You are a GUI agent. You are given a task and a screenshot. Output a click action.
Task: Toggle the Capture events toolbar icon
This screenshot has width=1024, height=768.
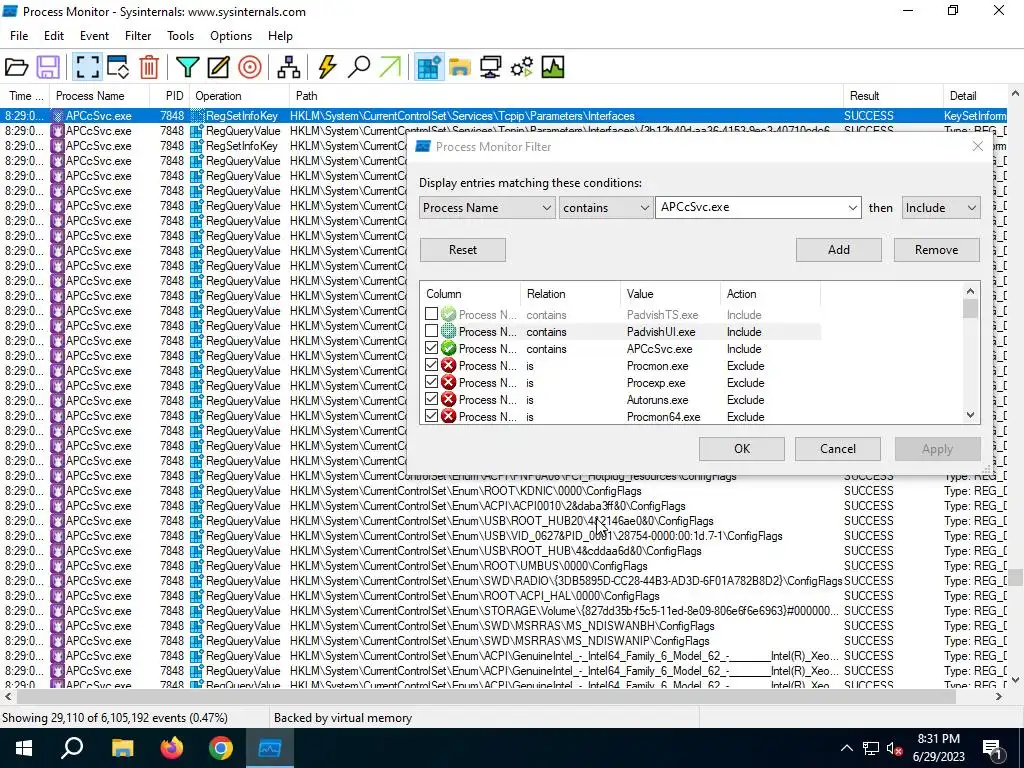click(x=87, y=67)
